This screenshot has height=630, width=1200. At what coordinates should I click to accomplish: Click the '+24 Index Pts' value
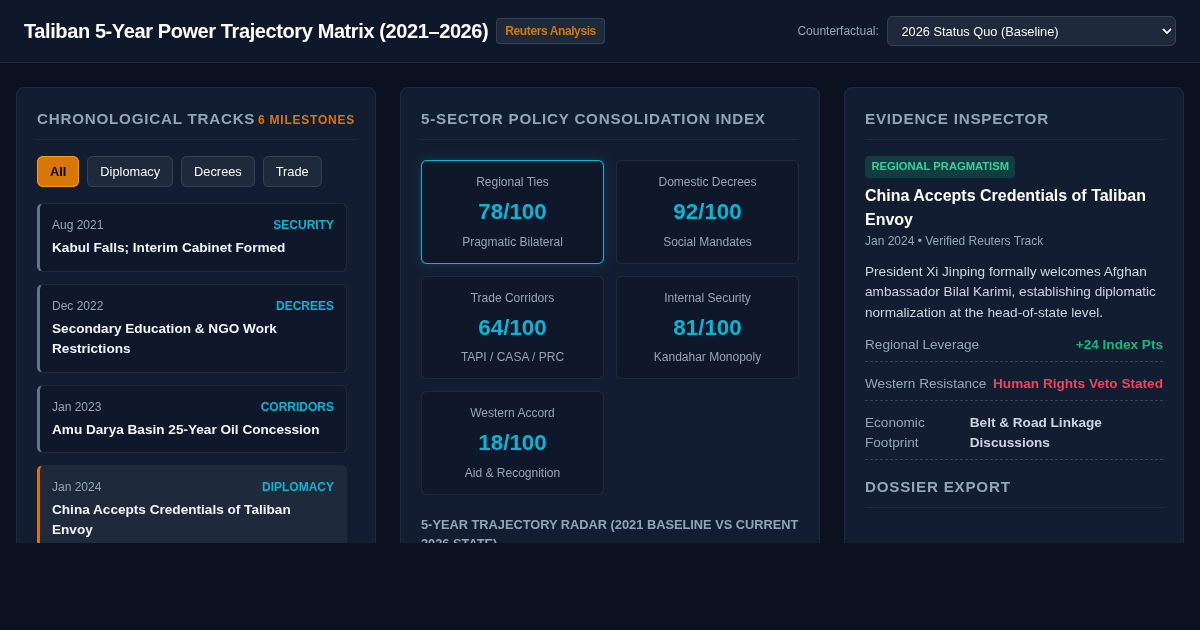tap(1119, 344)
